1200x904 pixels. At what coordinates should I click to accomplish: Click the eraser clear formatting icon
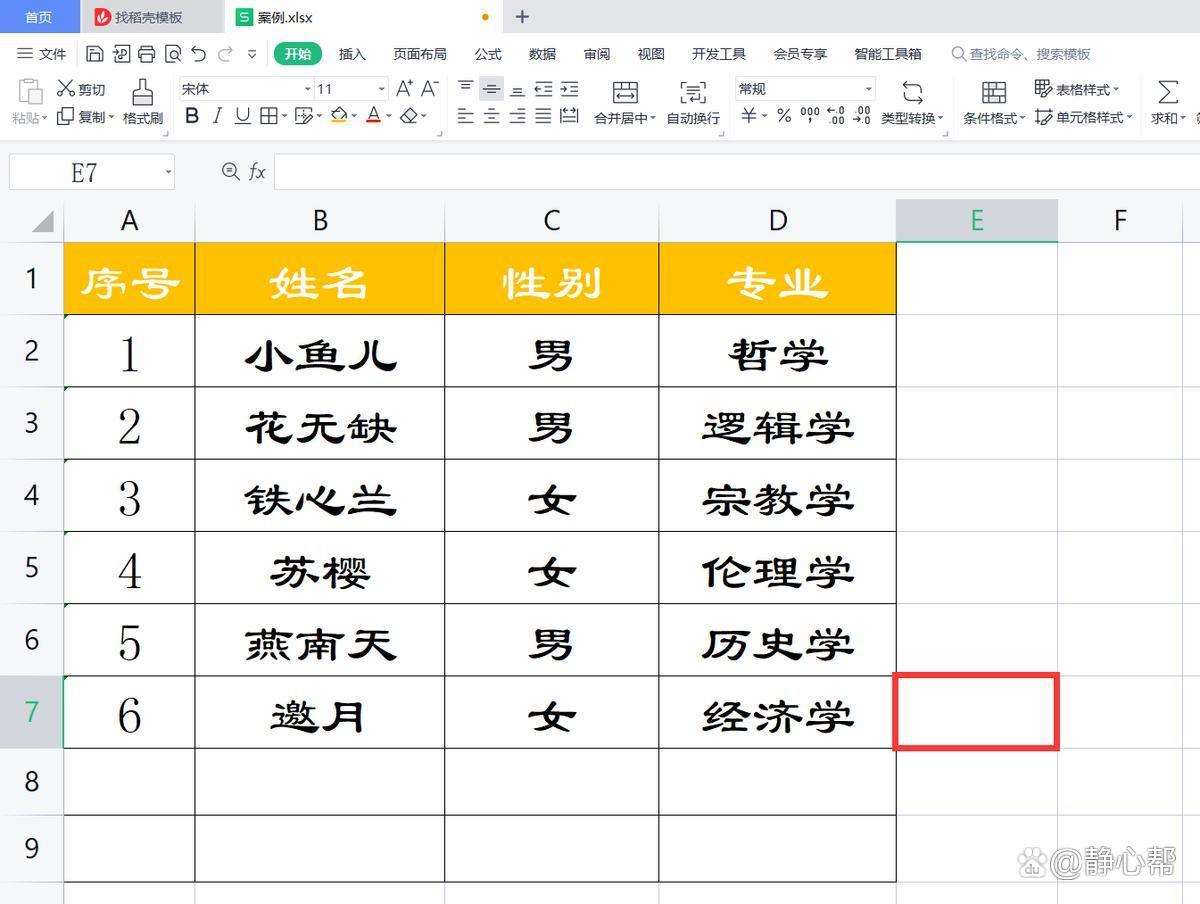tap(408, 117)
